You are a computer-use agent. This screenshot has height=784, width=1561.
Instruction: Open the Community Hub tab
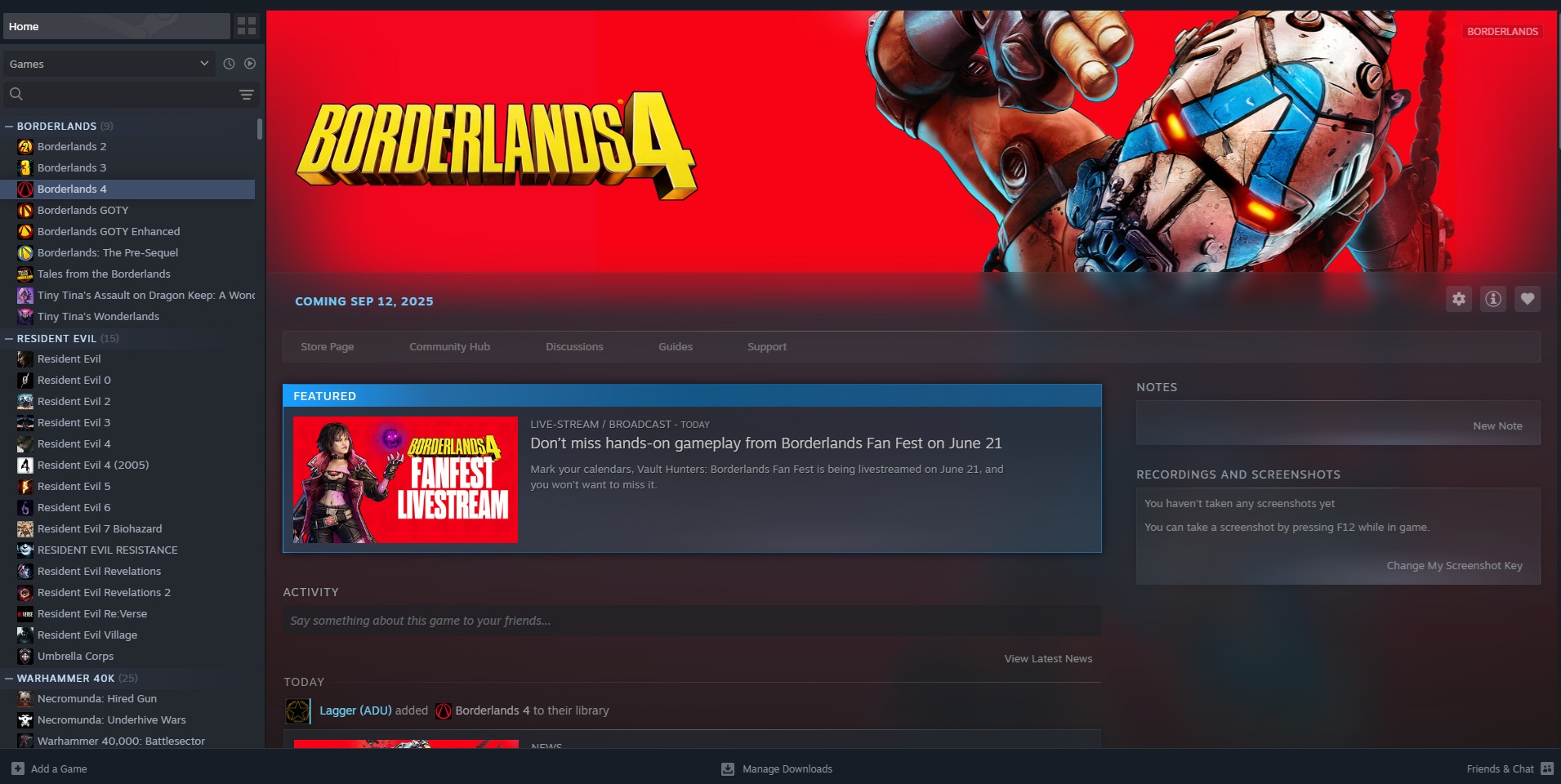click(449, 347)
